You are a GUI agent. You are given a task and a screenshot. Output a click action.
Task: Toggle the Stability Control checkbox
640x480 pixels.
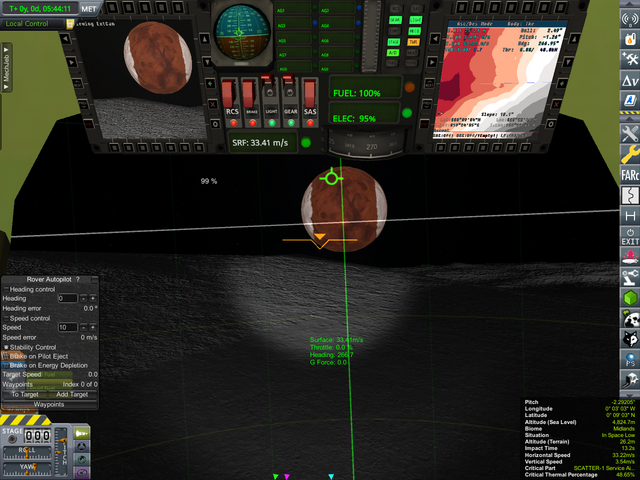coord(6,347)
